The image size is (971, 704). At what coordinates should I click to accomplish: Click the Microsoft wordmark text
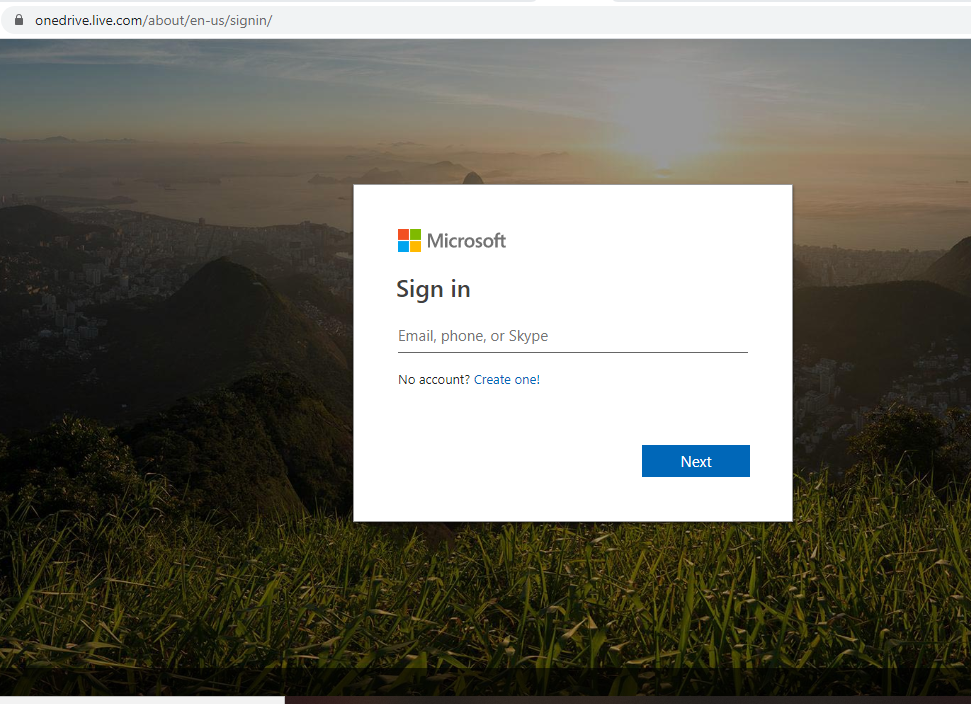pyautogui.click(x=466, y=240)
